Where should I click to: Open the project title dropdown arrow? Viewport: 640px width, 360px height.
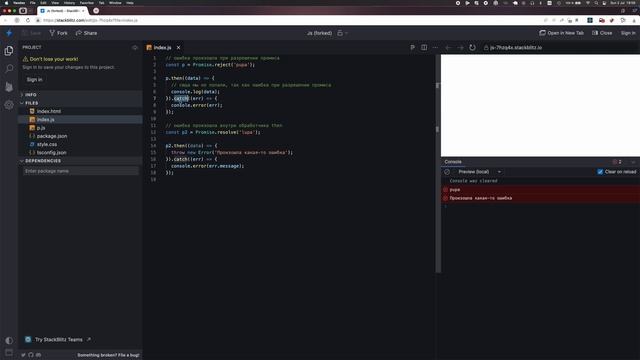click(347, 33)
